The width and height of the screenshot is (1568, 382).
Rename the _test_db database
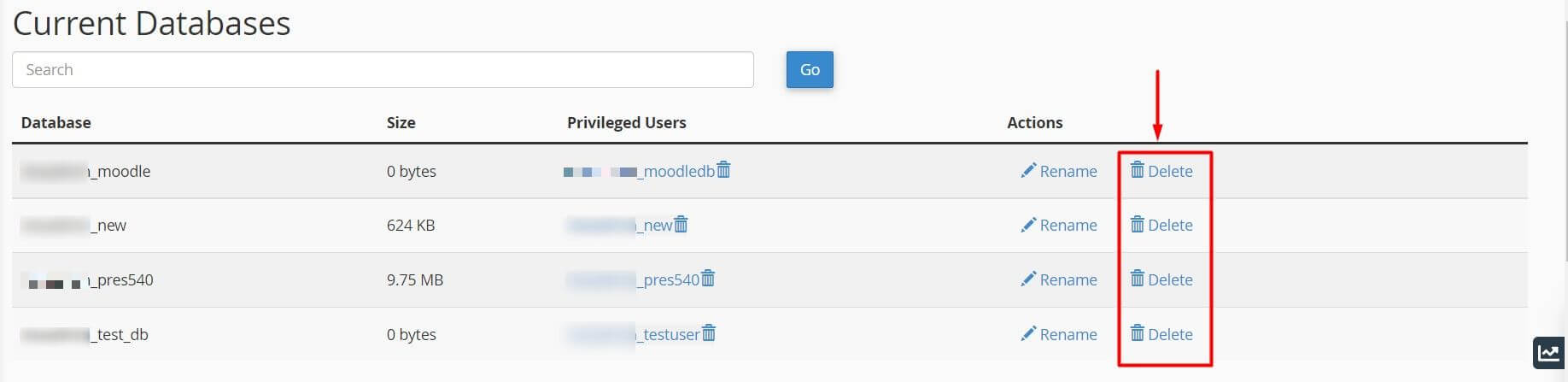point(1059,335)
